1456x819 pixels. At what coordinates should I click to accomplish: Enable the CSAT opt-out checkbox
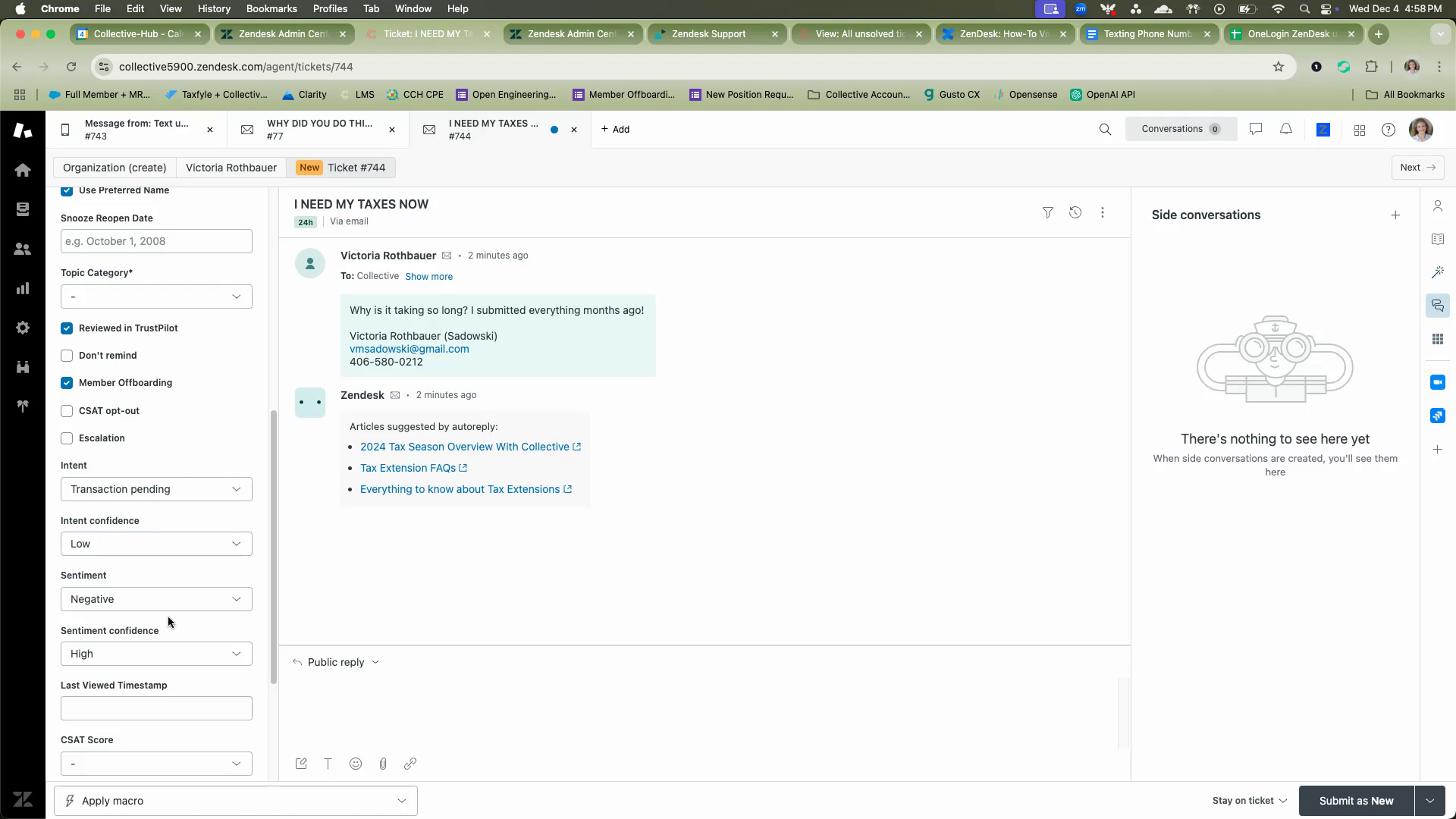(67, 411)
